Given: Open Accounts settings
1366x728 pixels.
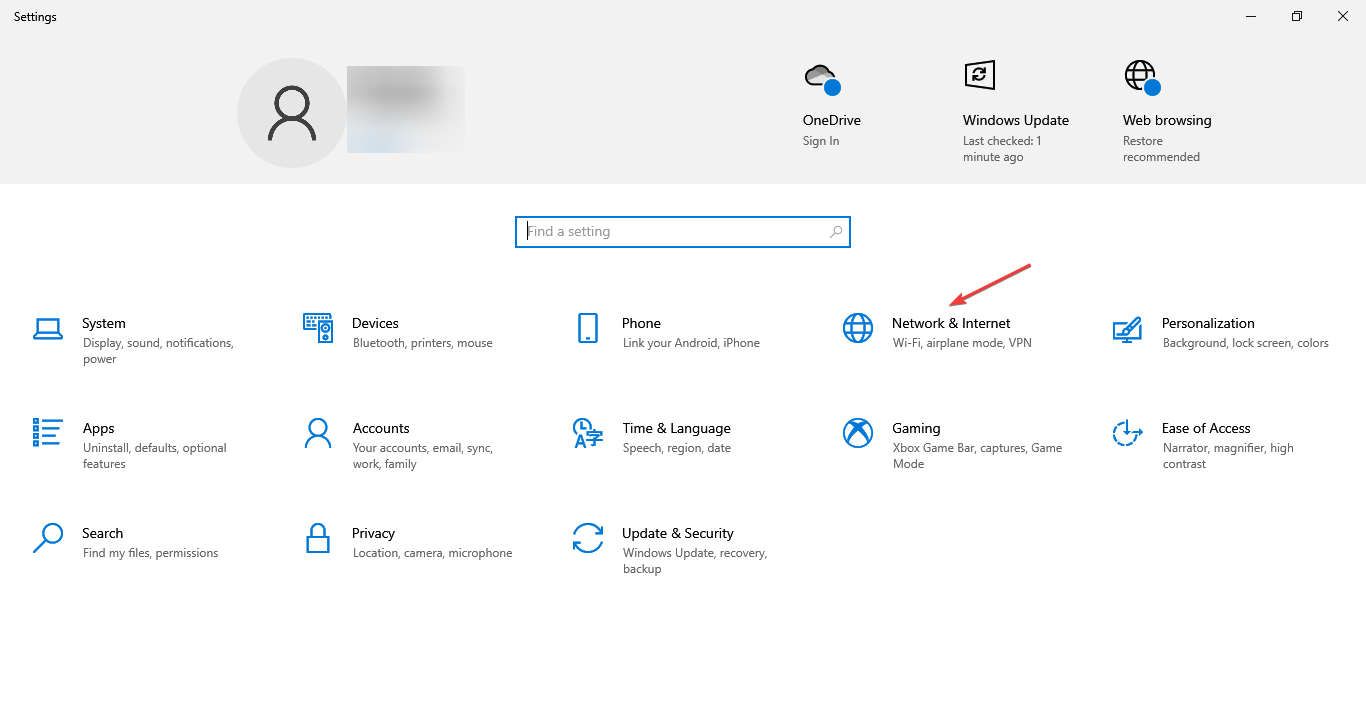Looking at the screenshot, I should click(x=381, y=428).
